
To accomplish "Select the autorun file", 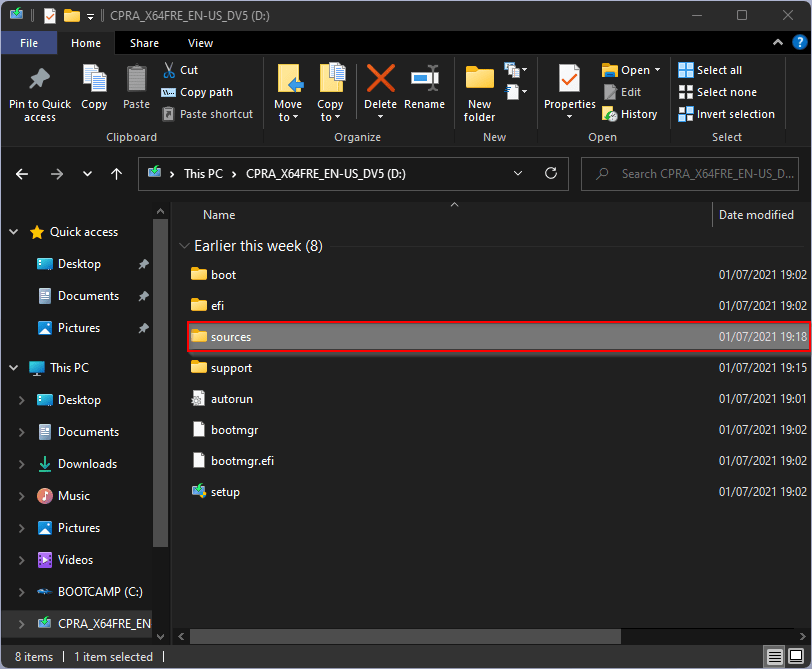I will click(x=499, y=399).
